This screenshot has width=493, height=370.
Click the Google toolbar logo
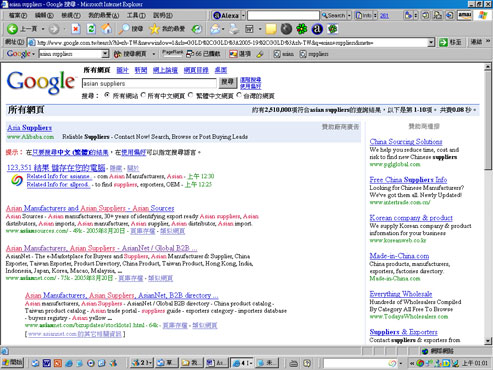click(x=18, y=54)
